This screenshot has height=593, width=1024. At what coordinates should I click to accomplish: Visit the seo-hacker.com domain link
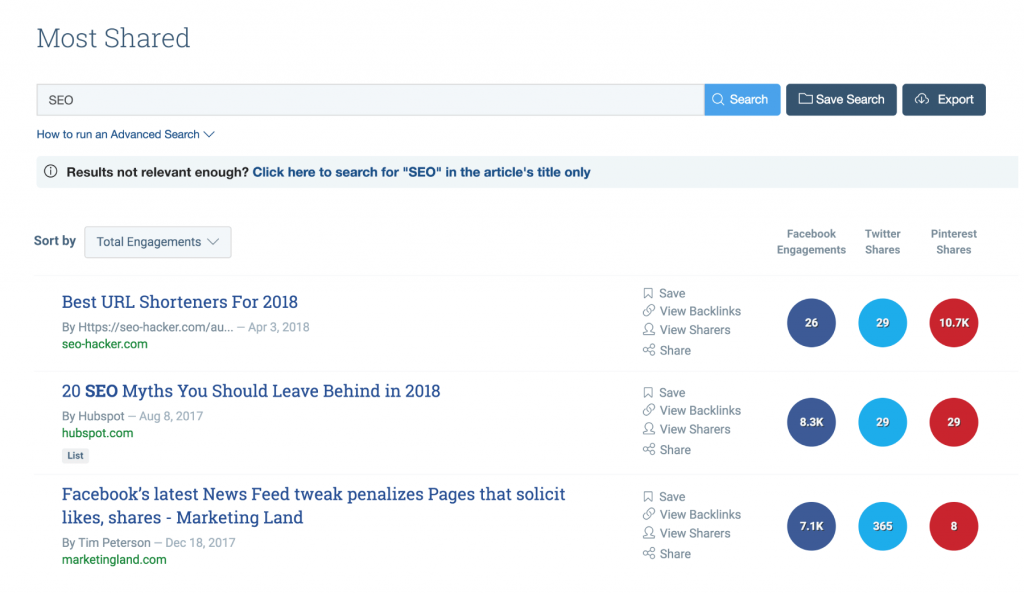point(104,344)
